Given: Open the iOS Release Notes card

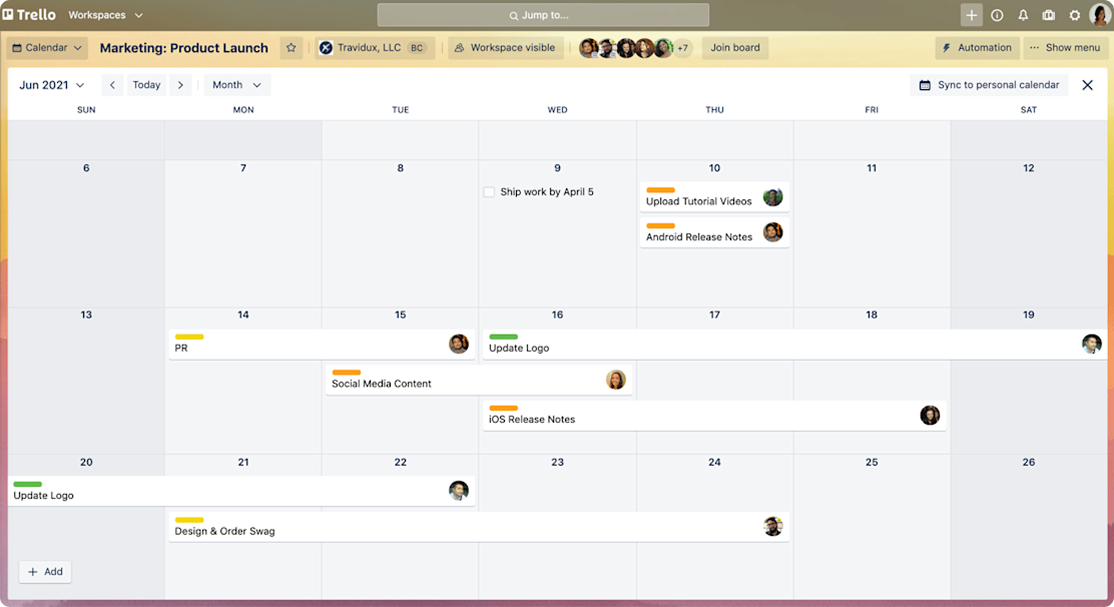Looking at the screenshot, I should 714,415.
